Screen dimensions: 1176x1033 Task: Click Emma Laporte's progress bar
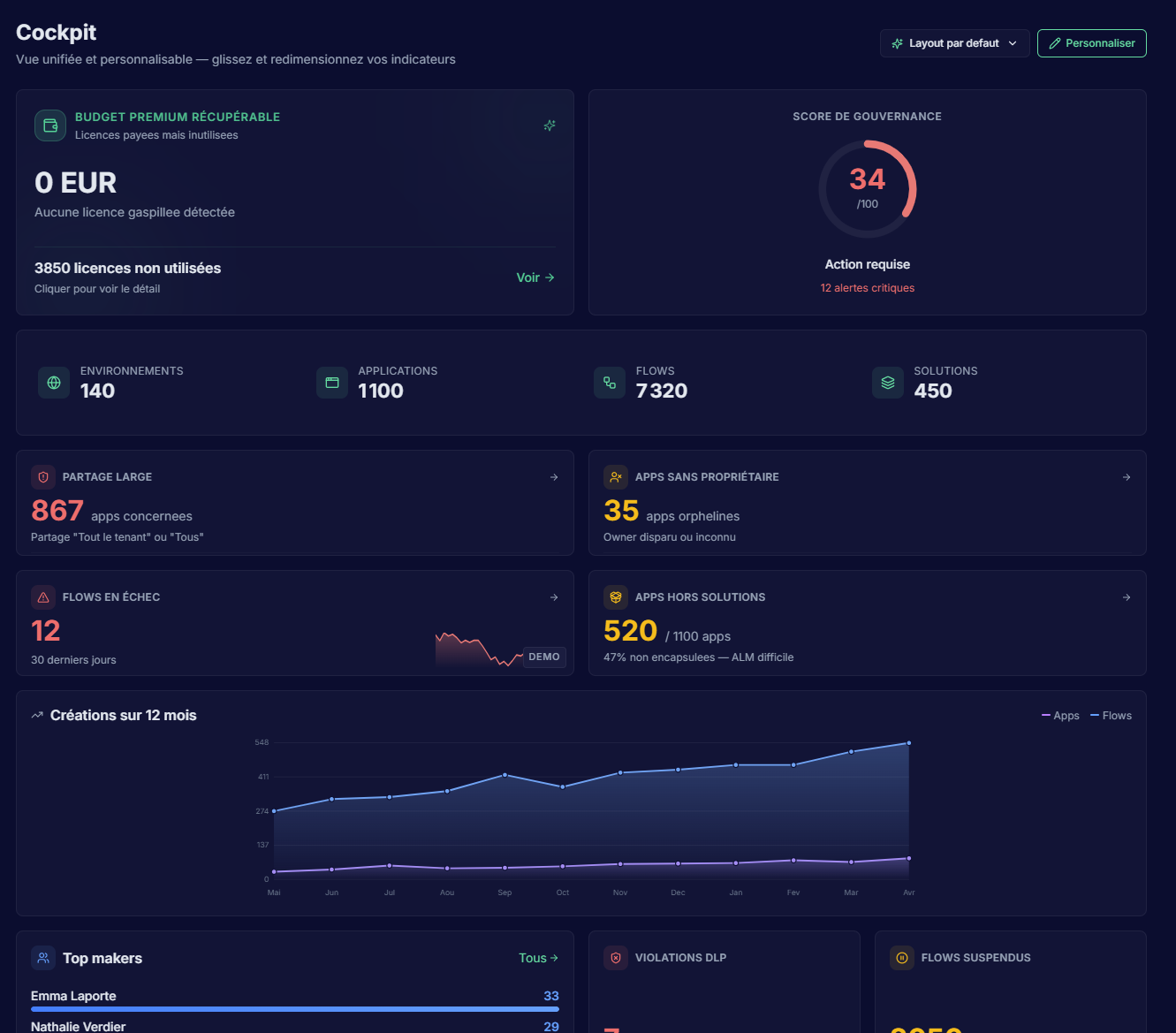pyautogui.click(x=294, y=1008)
